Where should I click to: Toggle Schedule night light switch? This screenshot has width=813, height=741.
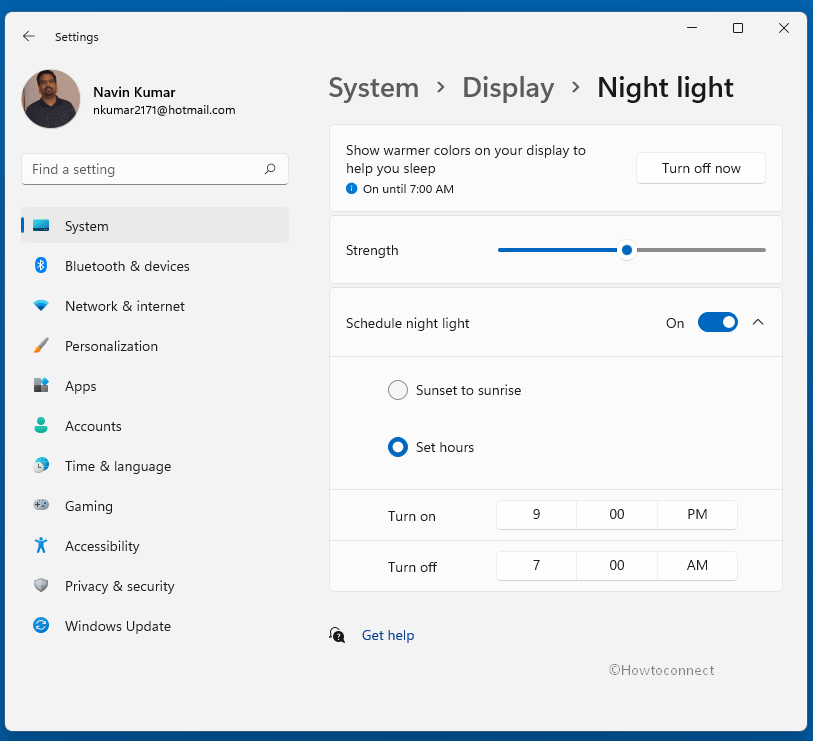coord(718,322)
